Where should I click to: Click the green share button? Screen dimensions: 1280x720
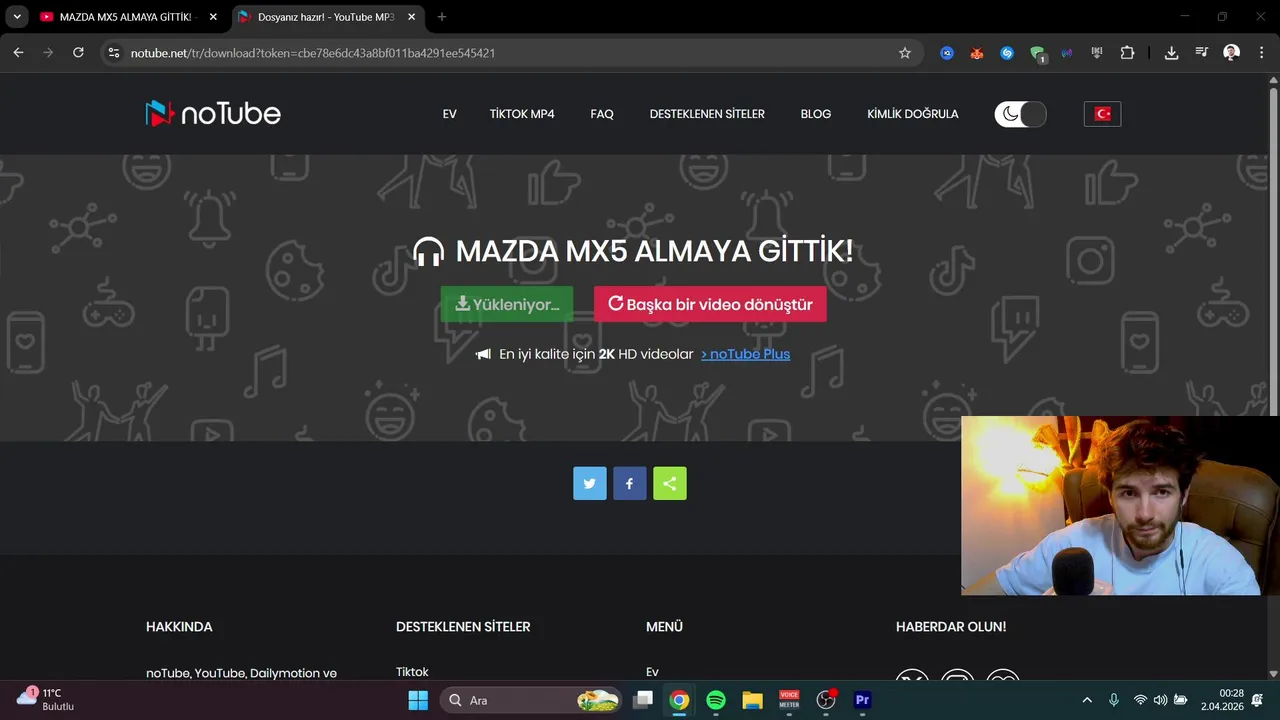(670, 483)
